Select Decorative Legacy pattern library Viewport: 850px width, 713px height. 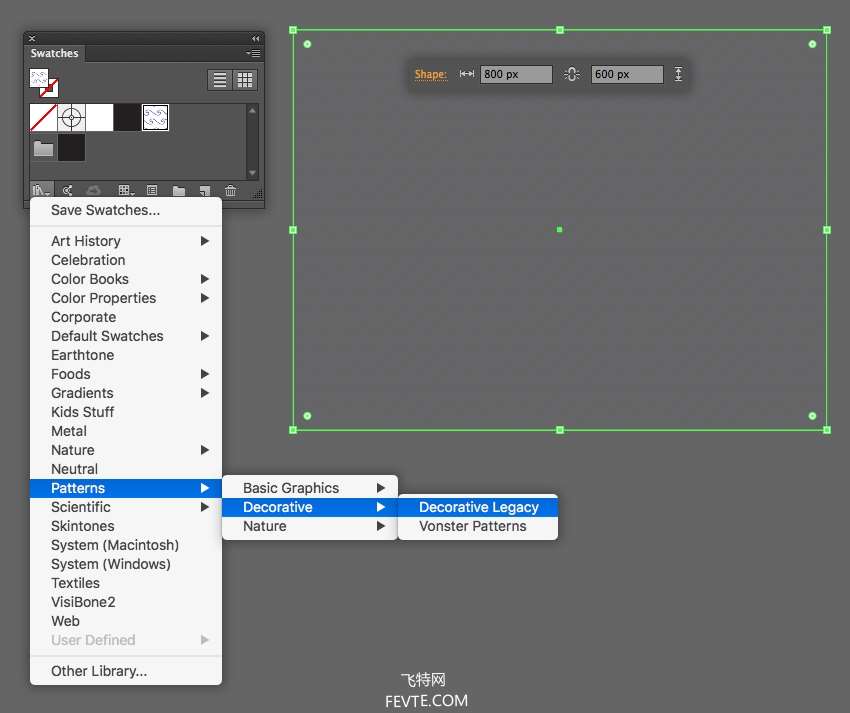(478, 507)
